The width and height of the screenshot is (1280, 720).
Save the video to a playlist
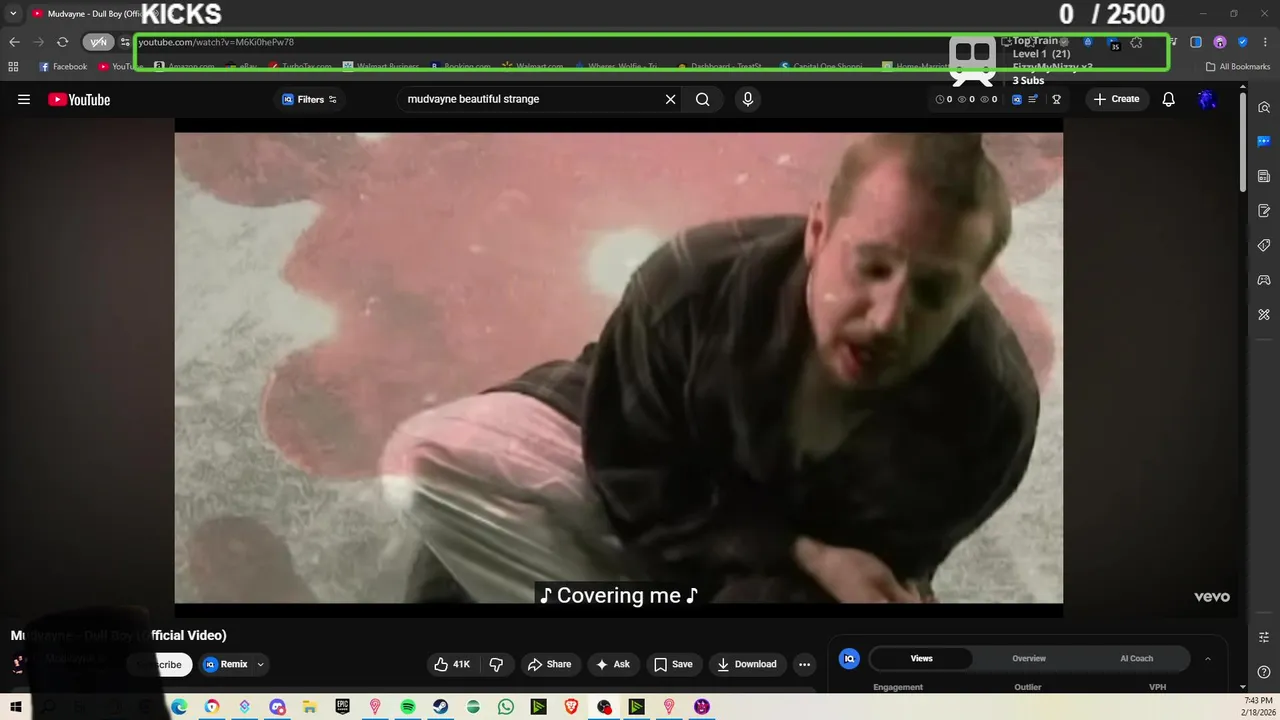click(673, 664)
